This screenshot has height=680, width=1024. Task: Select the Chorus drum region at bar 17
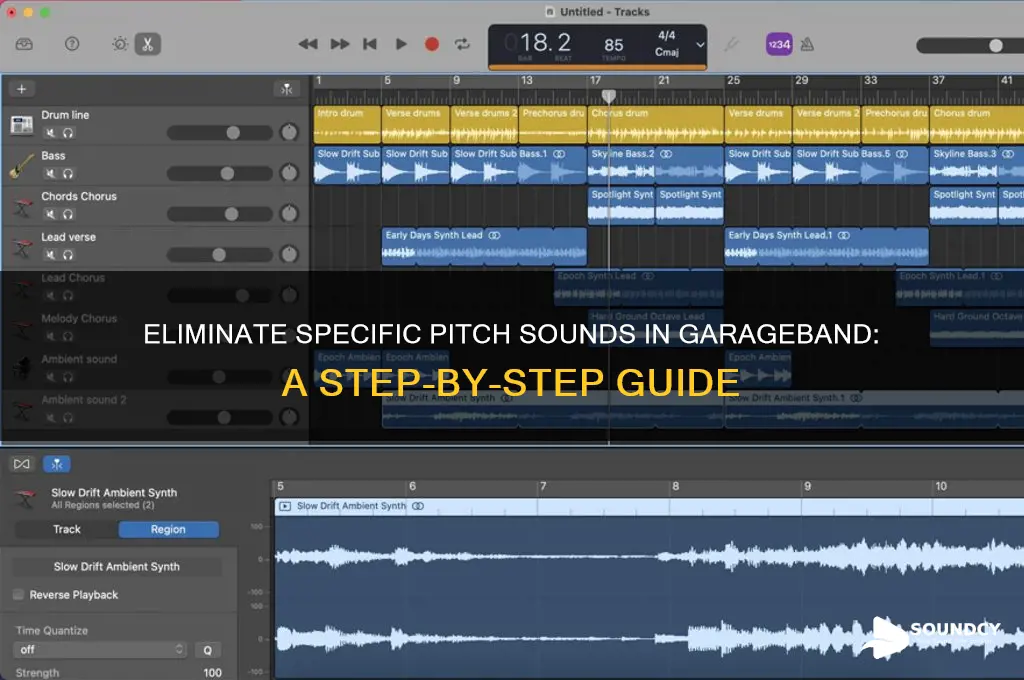(655, 125)
